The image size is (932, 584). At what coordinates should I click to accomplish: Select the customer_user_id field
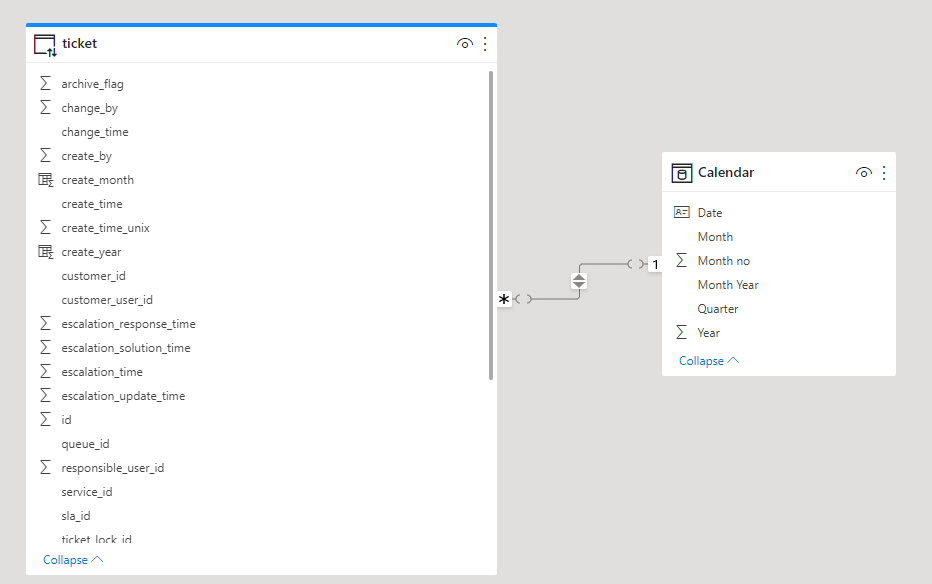[x=107, y=300]
